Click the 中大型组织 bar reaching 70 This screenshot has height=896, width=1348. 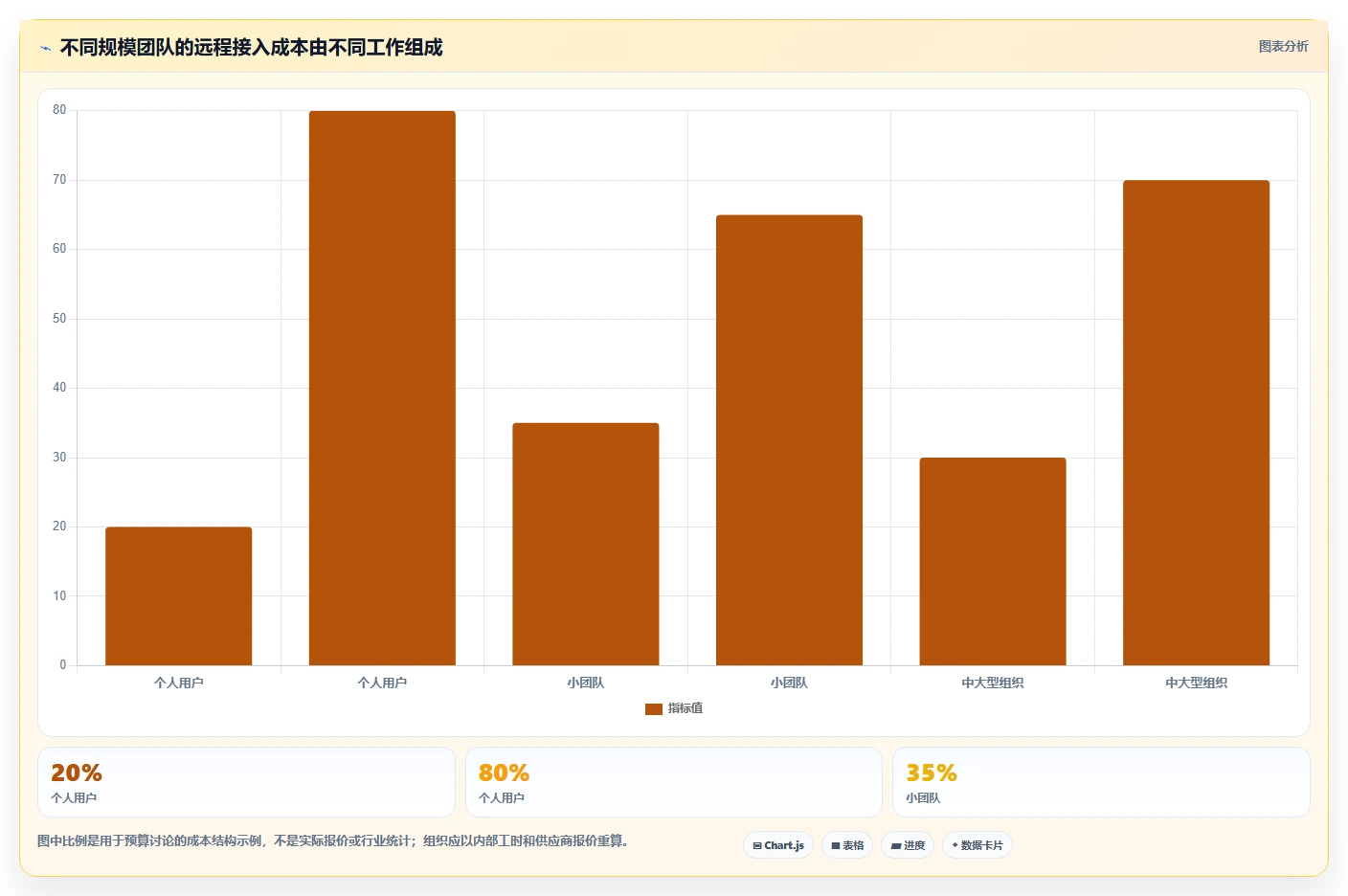click(1196, 422)
